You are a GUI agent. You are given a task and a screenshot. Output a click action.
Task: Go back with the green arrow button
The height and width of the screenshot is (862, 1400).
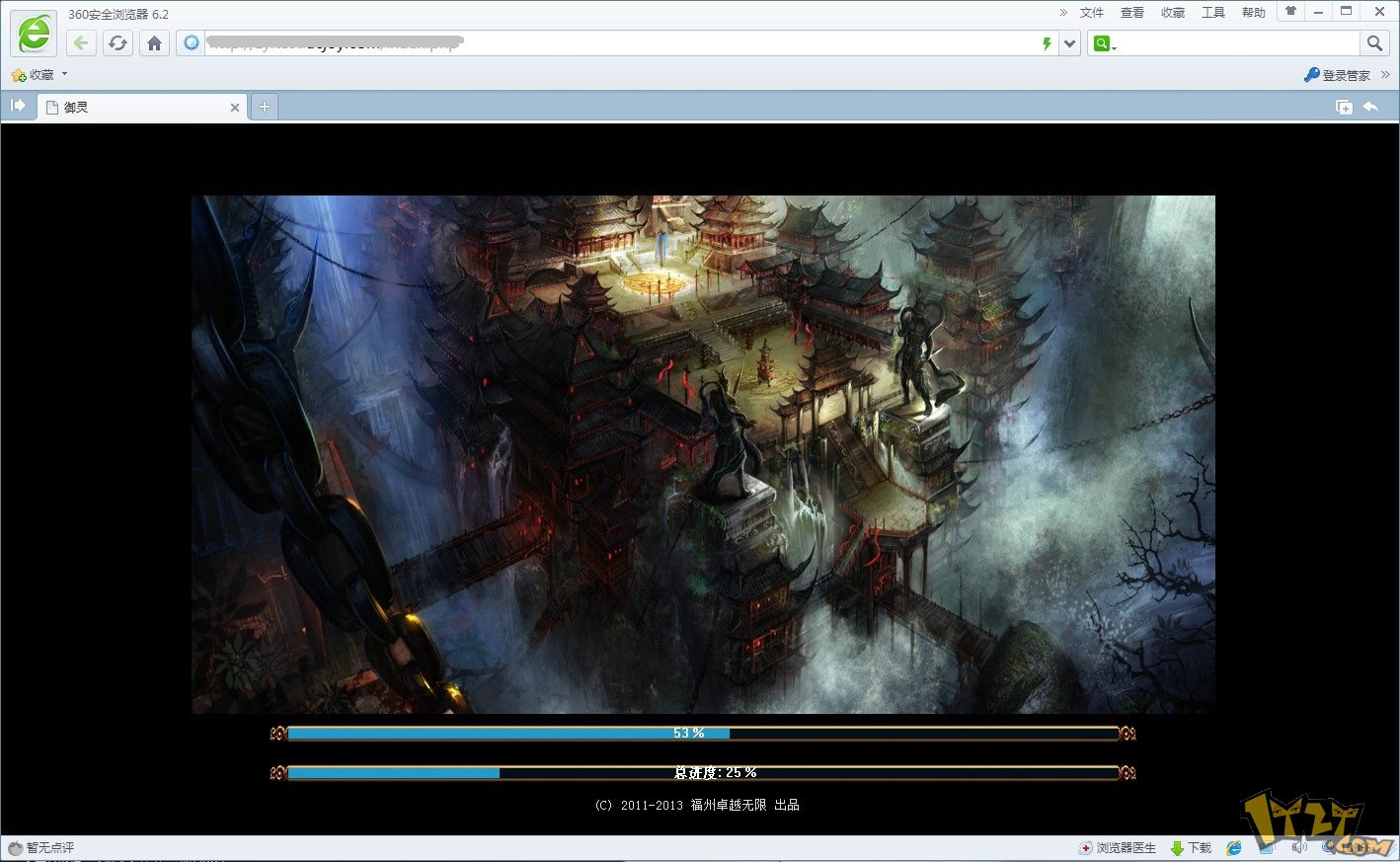click(81, 43)
